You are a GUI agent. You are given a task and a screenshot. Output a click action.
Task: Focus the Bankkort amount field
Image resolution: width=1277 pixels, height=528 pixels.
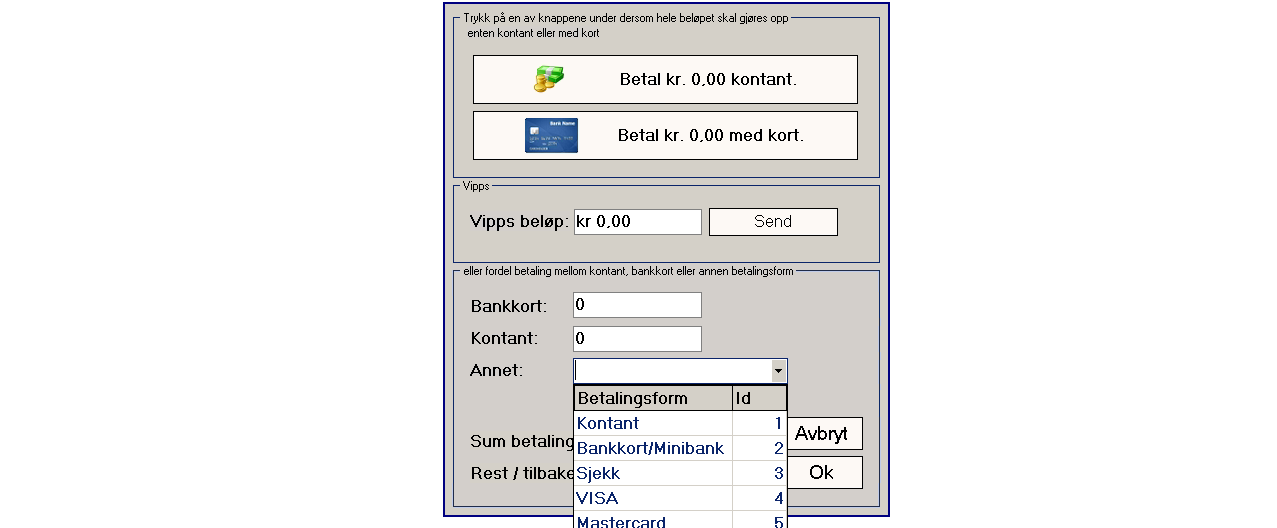[637, 305]
